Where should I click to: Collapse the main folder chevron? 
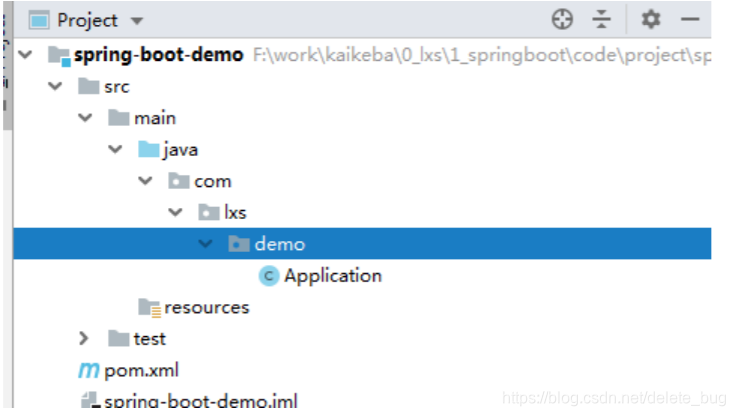85,118
